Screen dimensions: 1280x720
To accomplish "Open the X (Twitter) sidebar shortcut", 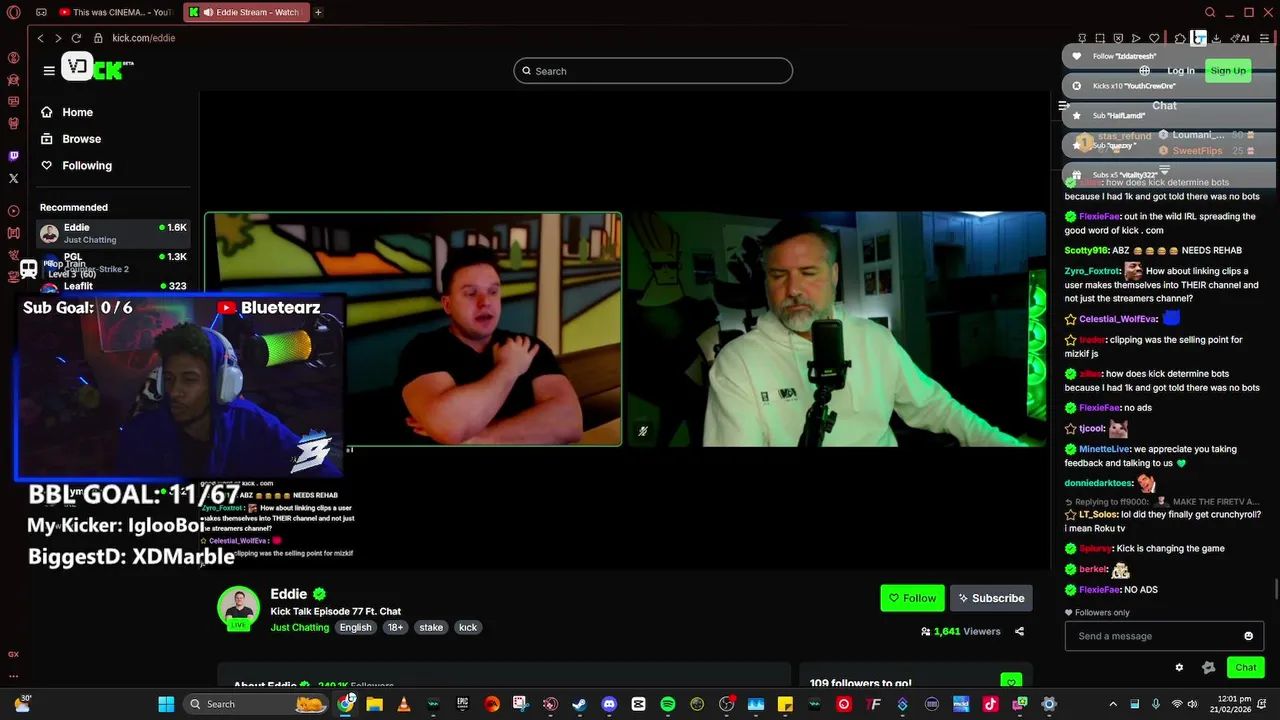I will click(13, 178).
